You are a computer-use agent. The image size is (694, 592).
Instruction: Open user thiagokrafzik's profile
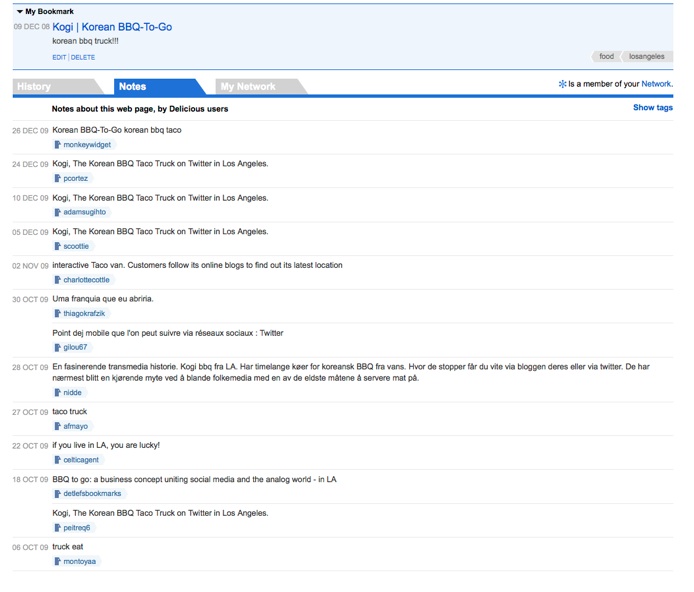tap(84, 313)
